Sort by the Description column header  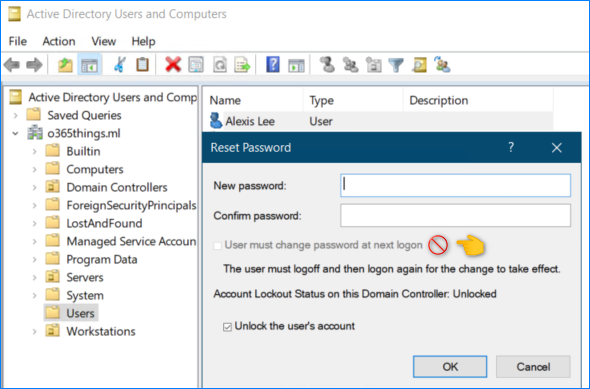tap(478, 100)
